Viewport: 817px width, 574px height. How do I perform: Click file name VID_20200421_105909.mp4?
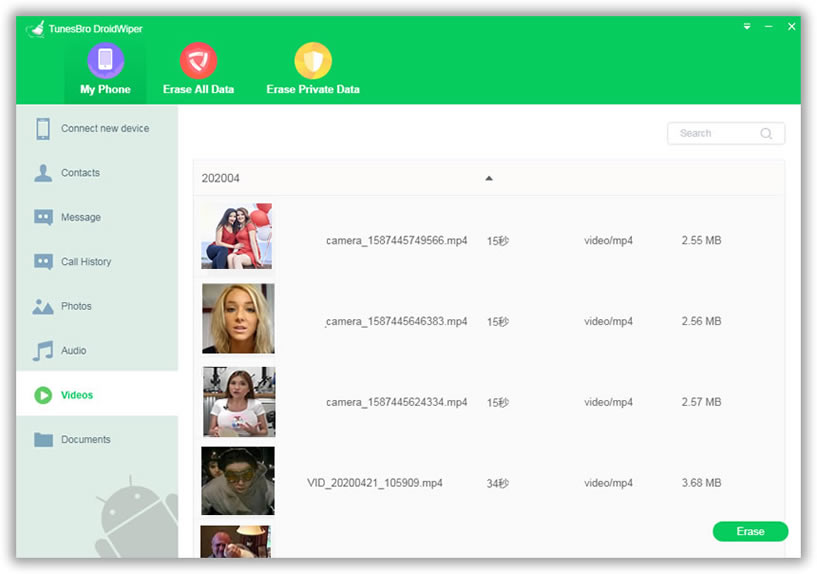tap(375, 483)
